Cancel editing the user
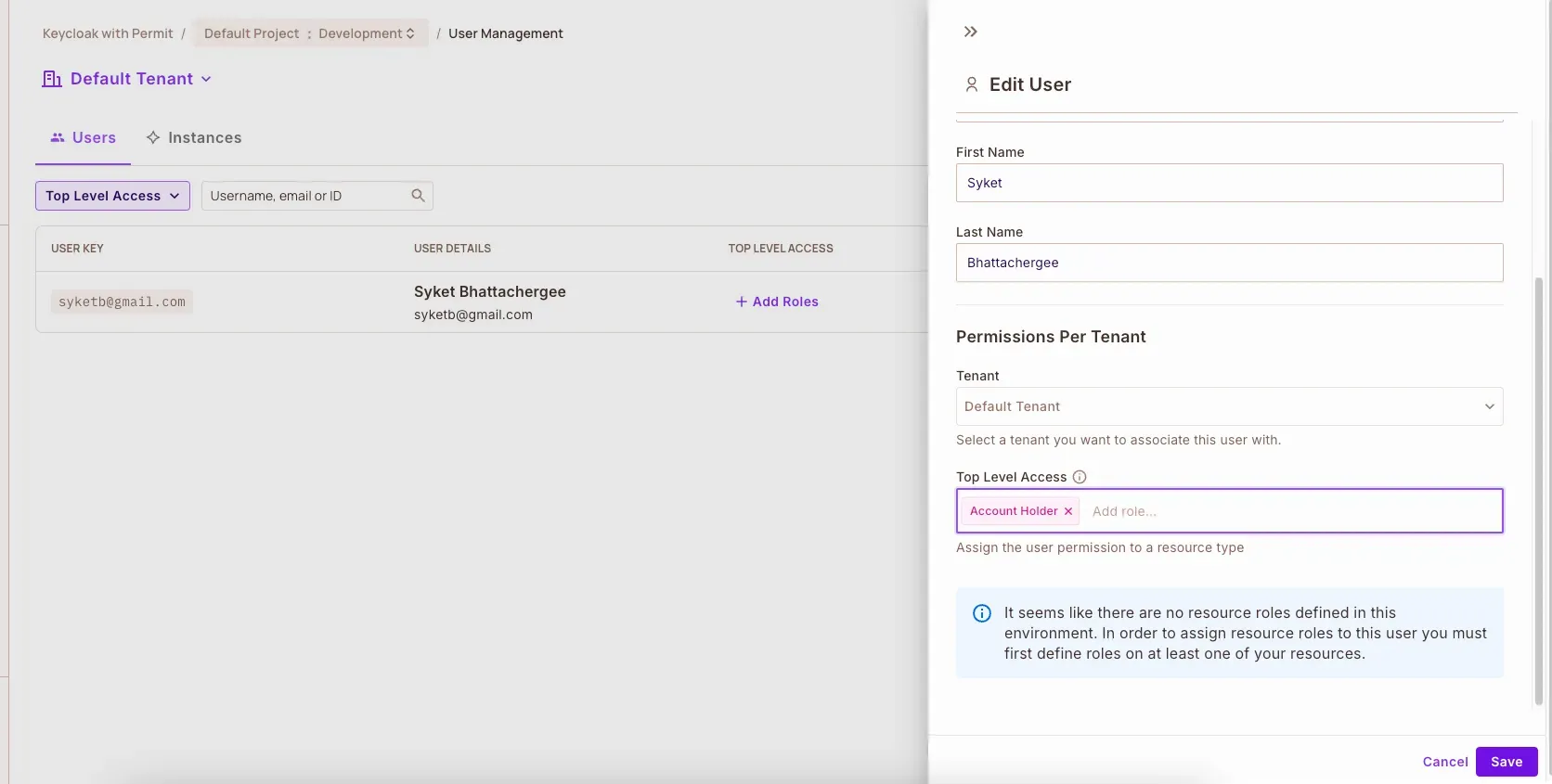The image size is (1552, 784). pos(1444,762)
